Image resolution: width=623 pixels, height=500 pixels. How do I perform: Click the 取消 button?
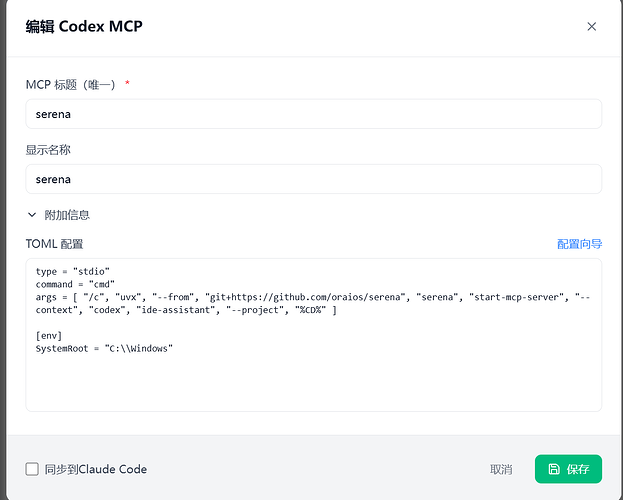click(x=501, y=469)
